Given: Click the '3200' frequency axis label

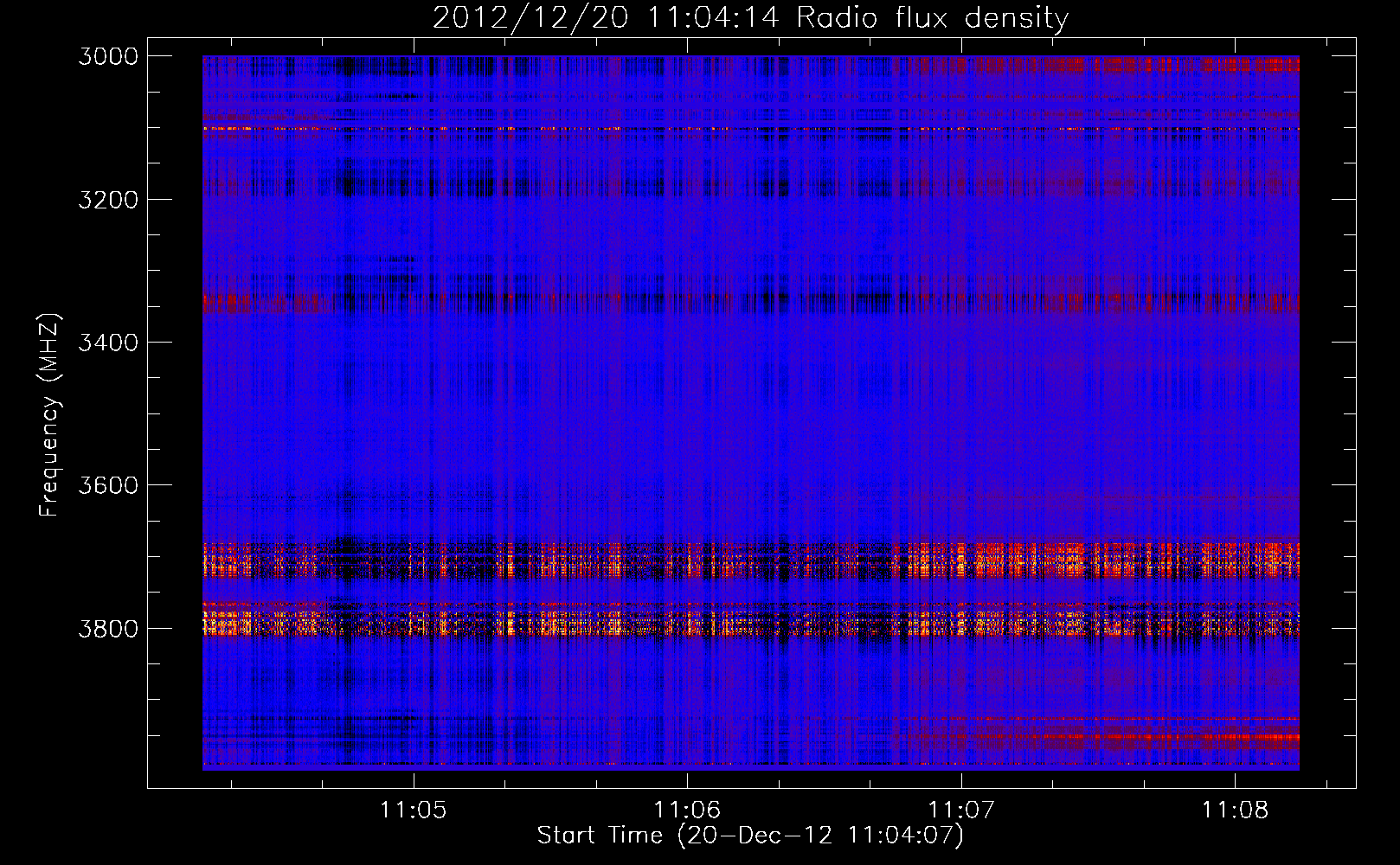Looking at the screenshot, I should (108, 200).
